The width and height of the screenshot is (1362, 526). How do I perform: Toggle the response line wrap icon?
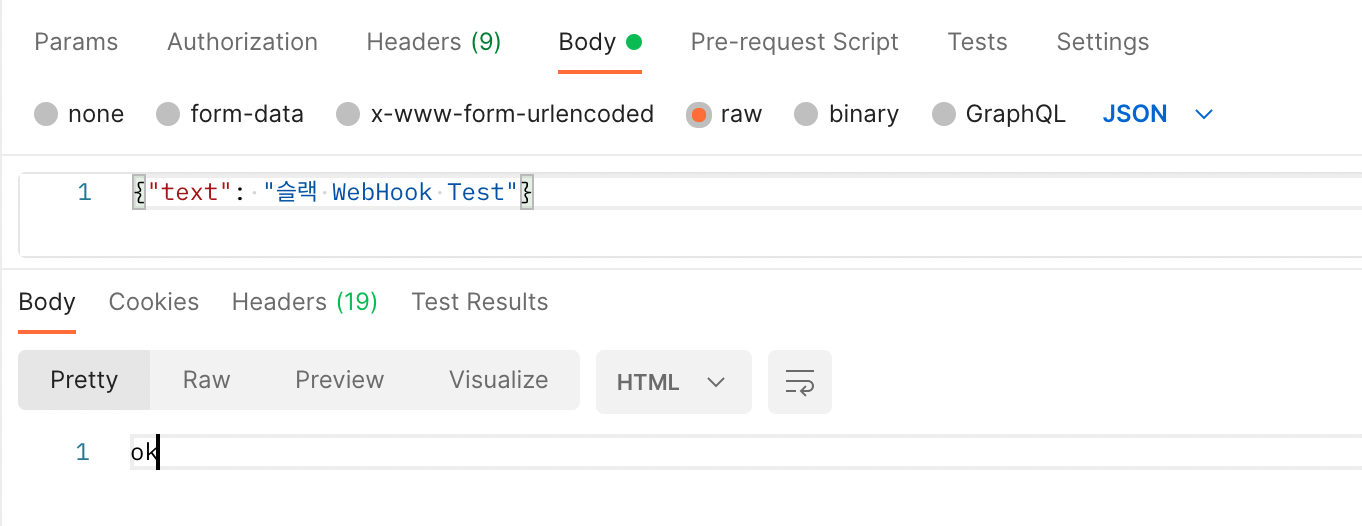tap(799, 382)
